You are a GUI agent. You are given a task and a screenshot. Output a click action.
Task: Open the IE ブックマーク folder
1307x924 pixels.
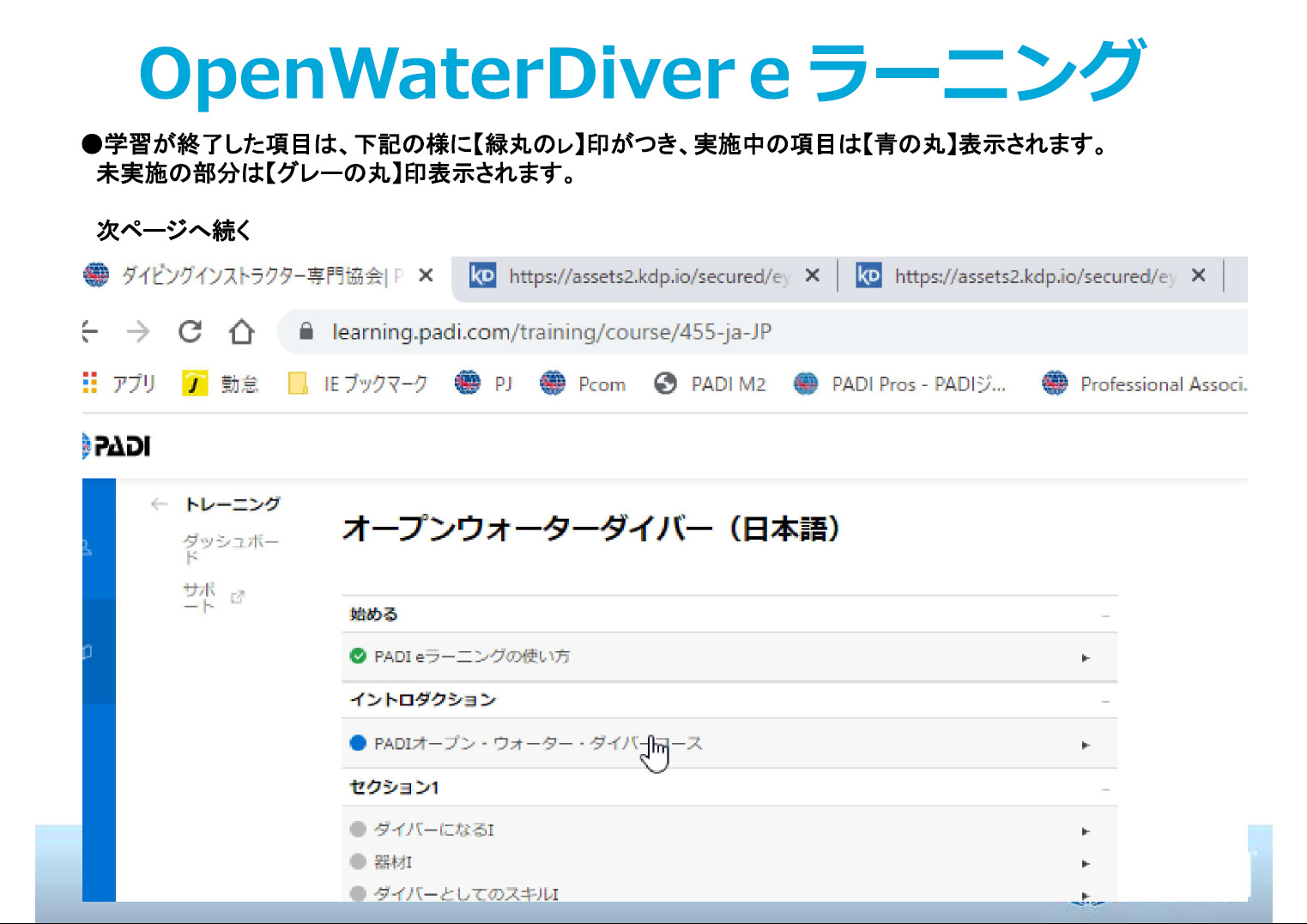[358, 383]
